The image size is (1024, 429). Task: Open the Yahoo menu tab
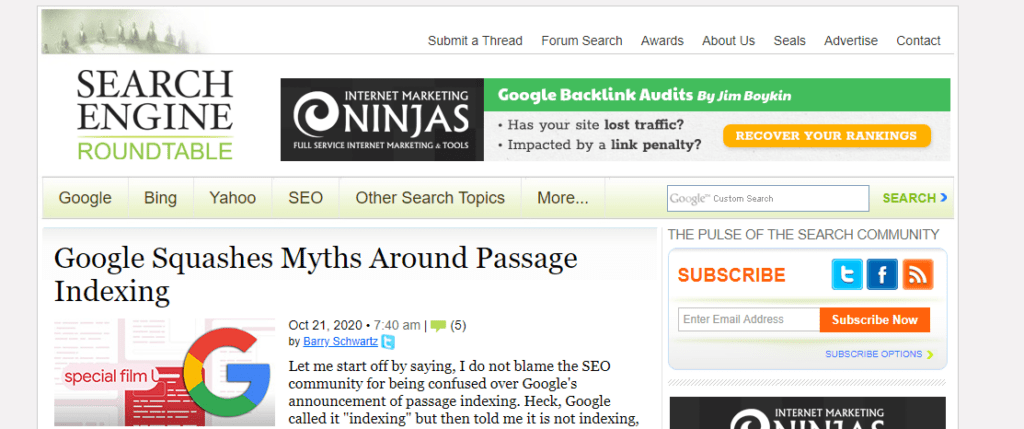point(232,198)
